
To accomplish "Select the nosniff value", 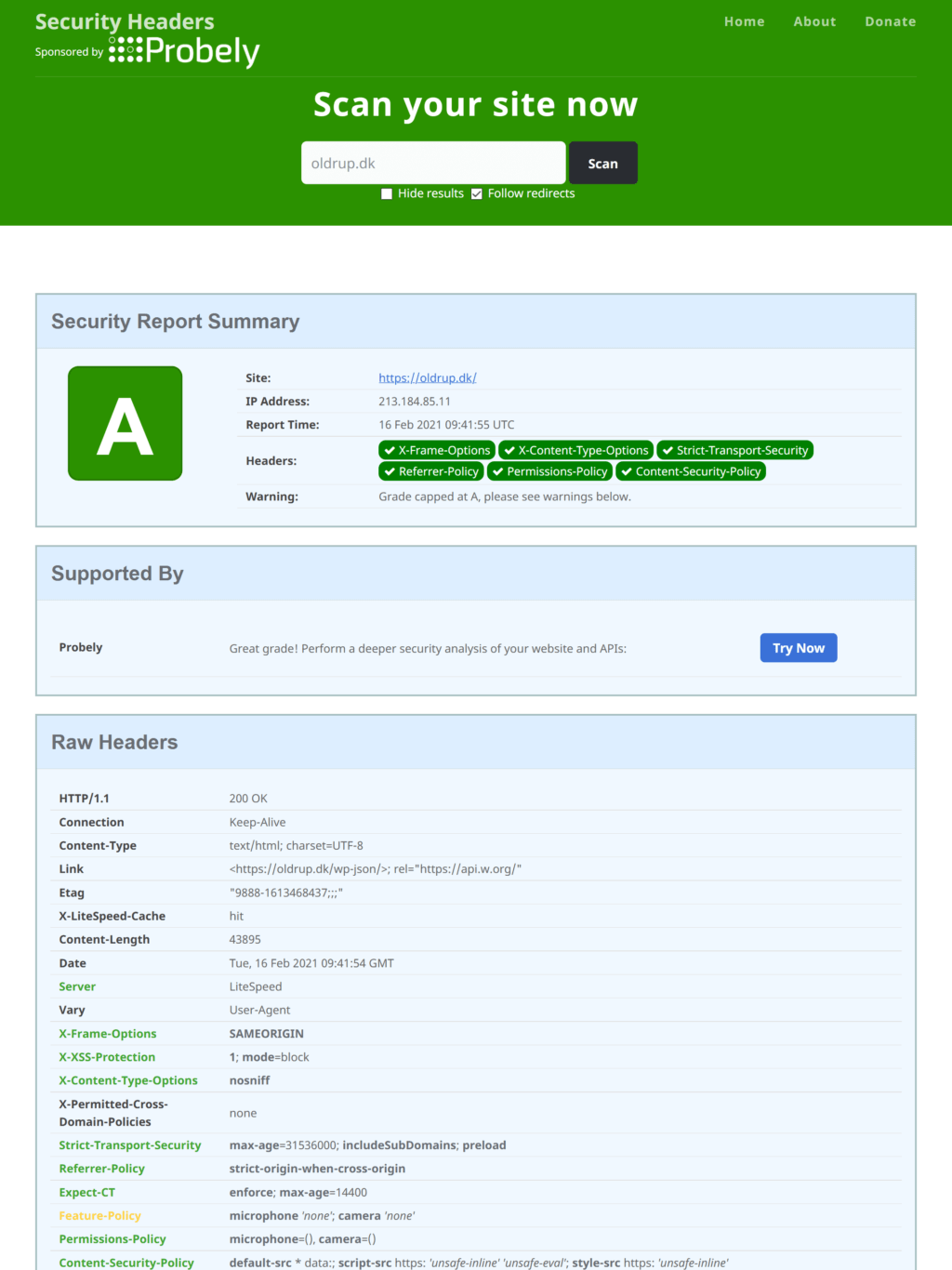I will click(x=250, y=1080).
